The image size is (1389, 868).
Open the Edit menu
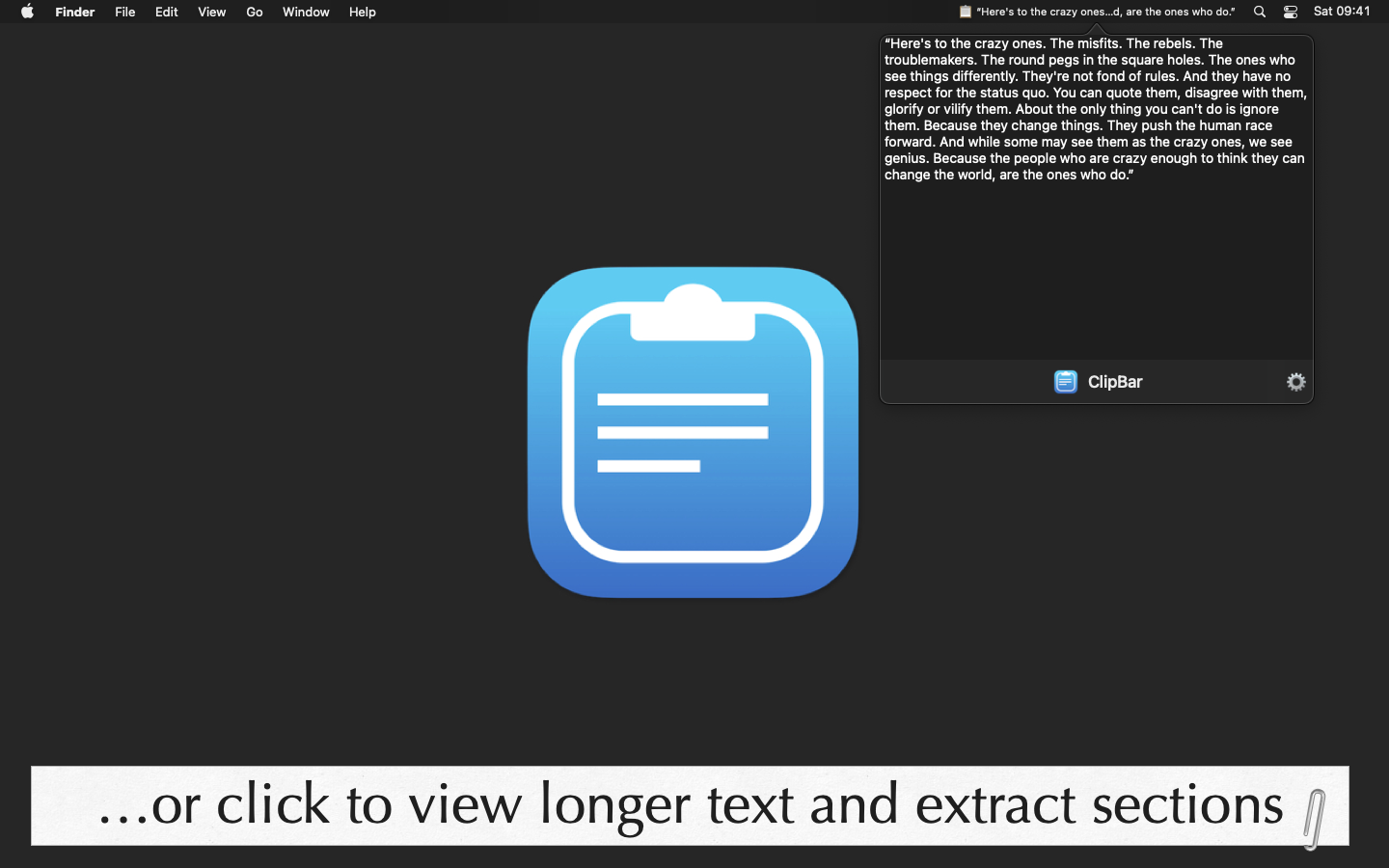166,12
